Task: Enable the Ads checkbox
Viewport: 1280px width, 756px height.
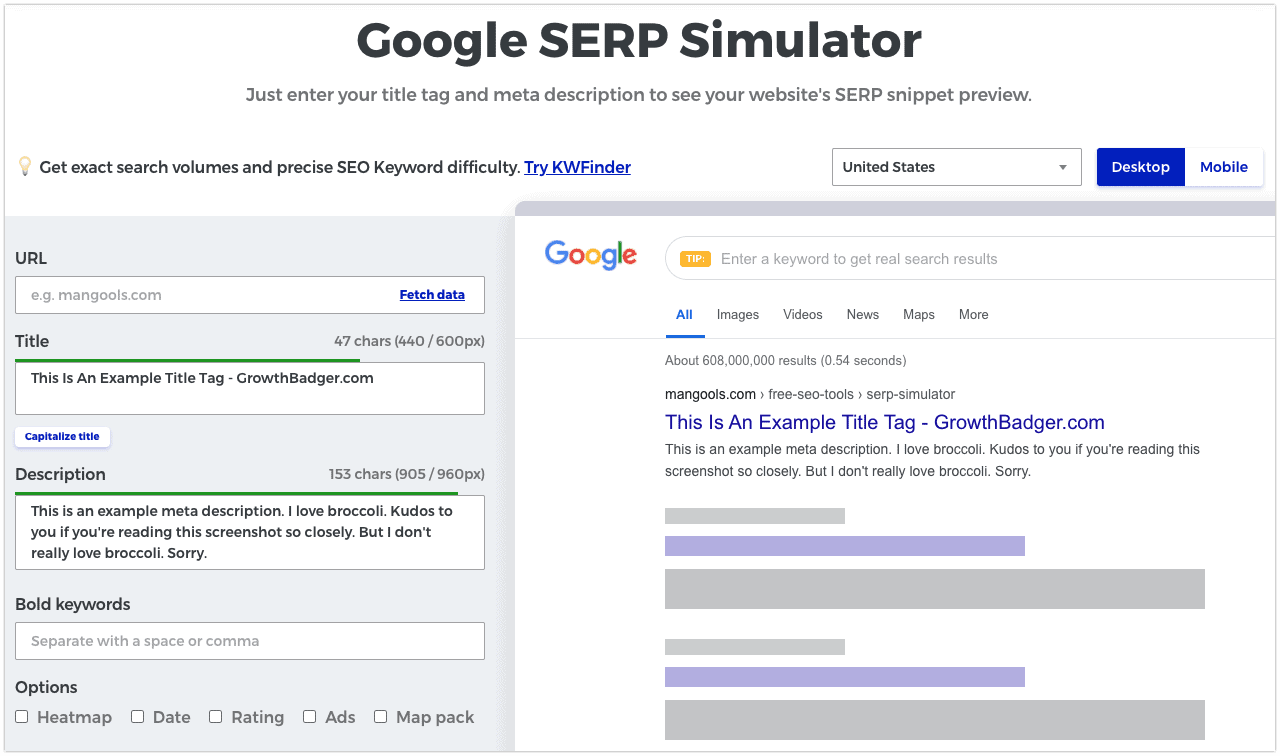Action: point(310,717)
